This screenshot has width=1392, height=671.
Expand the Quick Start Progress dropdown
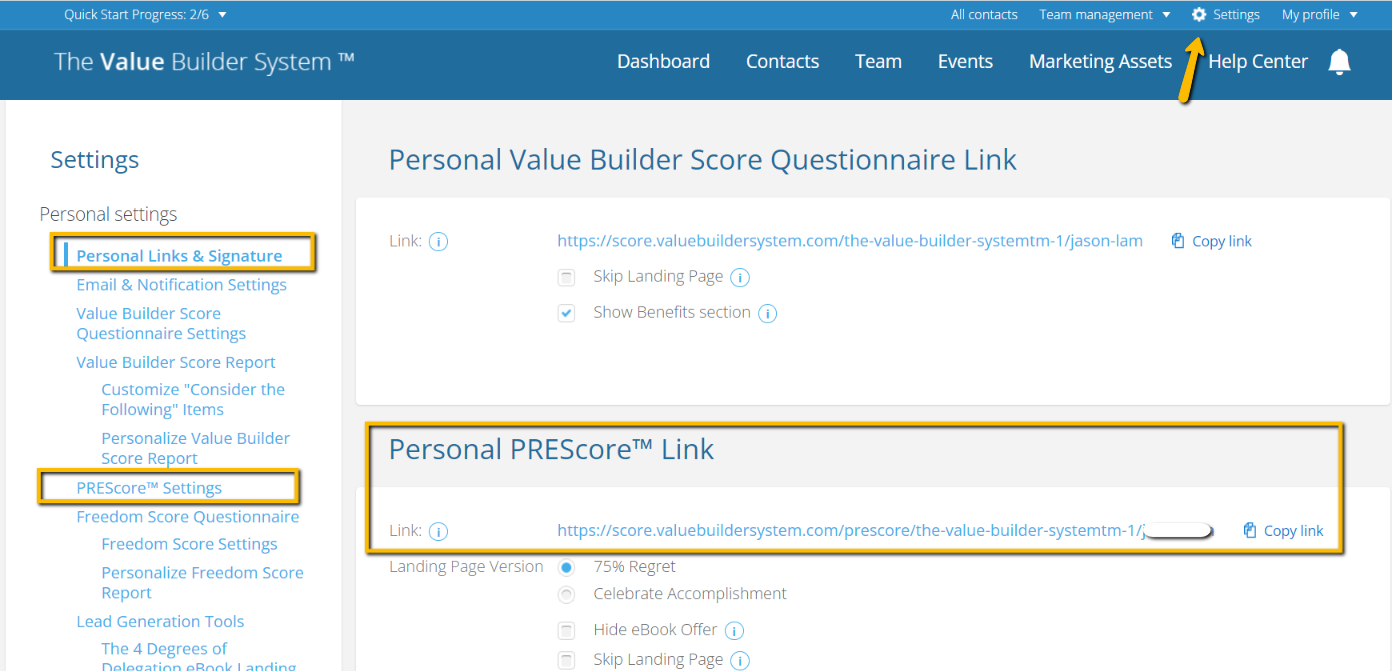(146, 14)
